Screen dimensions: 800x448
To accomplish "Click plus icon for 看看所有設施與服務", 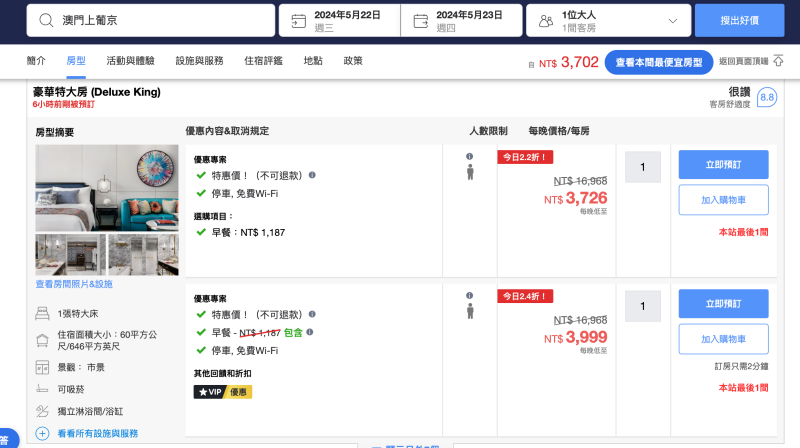I will 42,433.
